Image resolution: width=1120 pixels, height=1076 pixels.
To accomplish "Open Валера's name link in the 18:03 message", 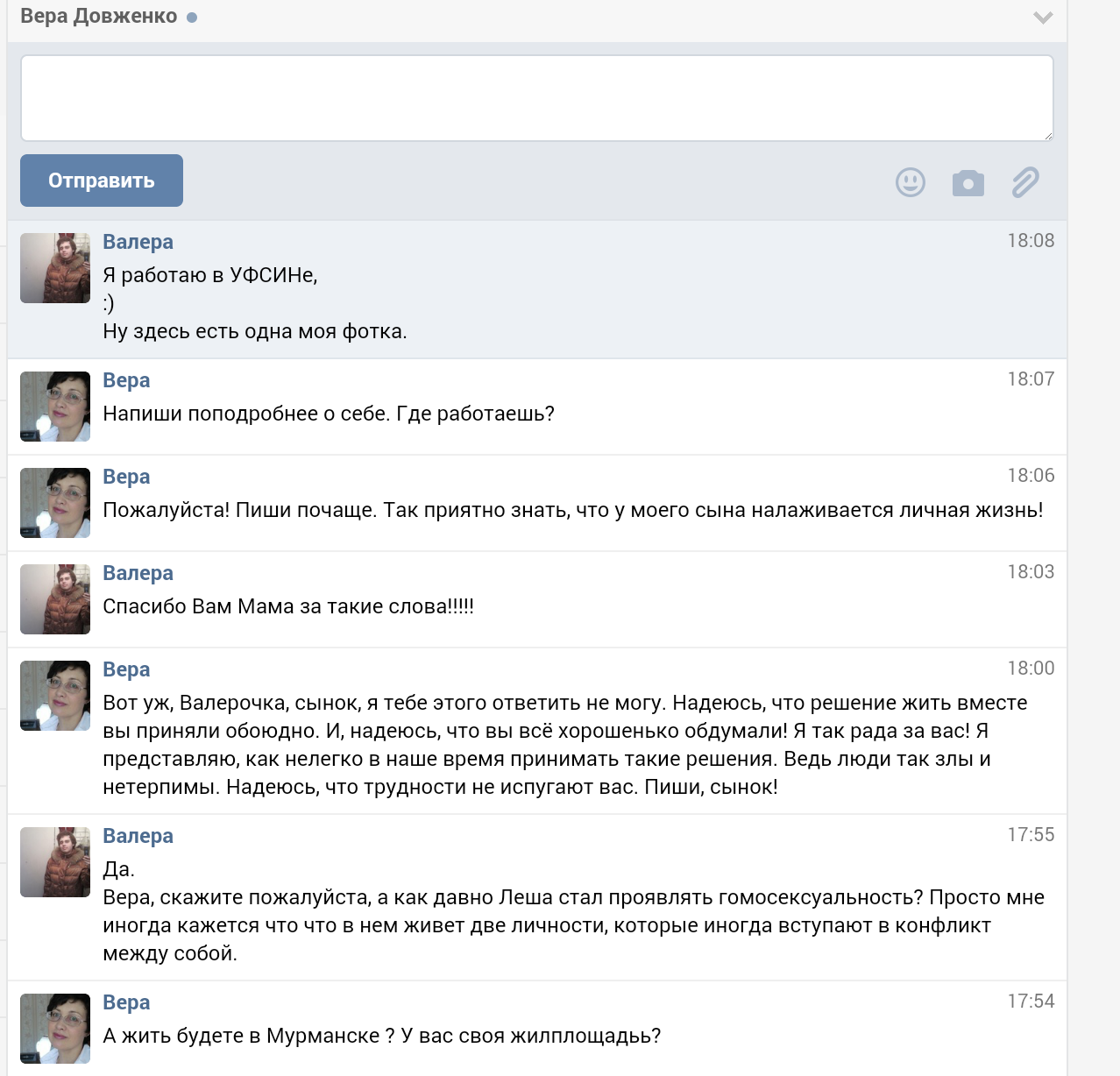I will coord(138,573).
